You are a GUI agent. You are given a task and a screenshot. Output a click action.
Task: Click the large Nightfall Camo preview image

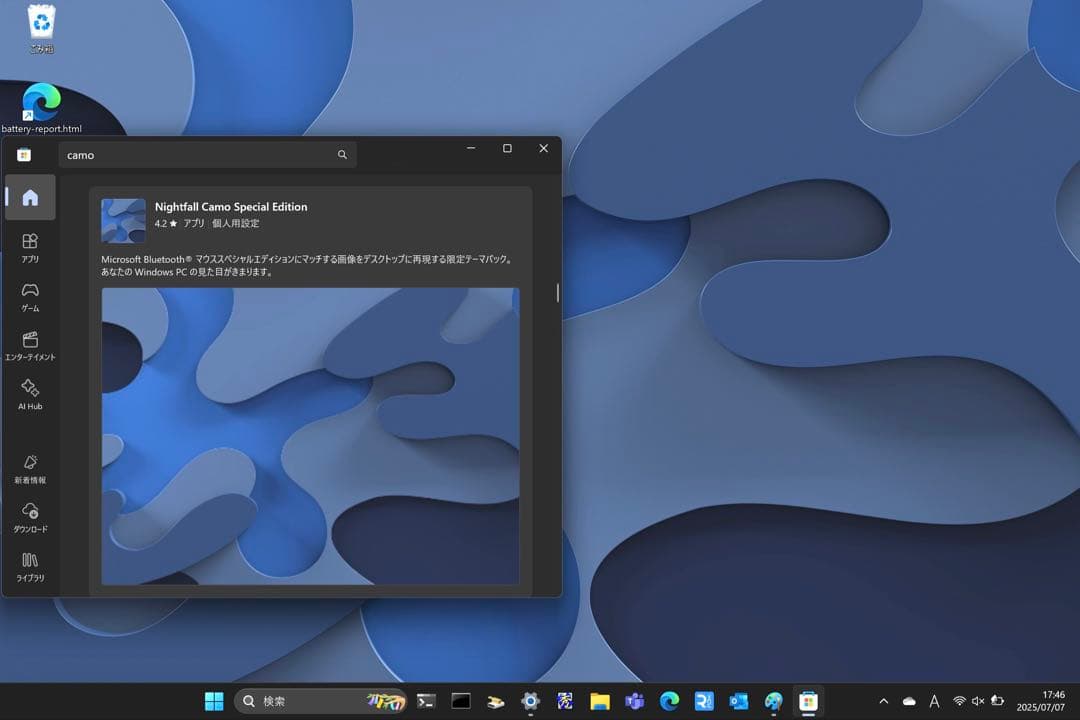click(311, 436)
